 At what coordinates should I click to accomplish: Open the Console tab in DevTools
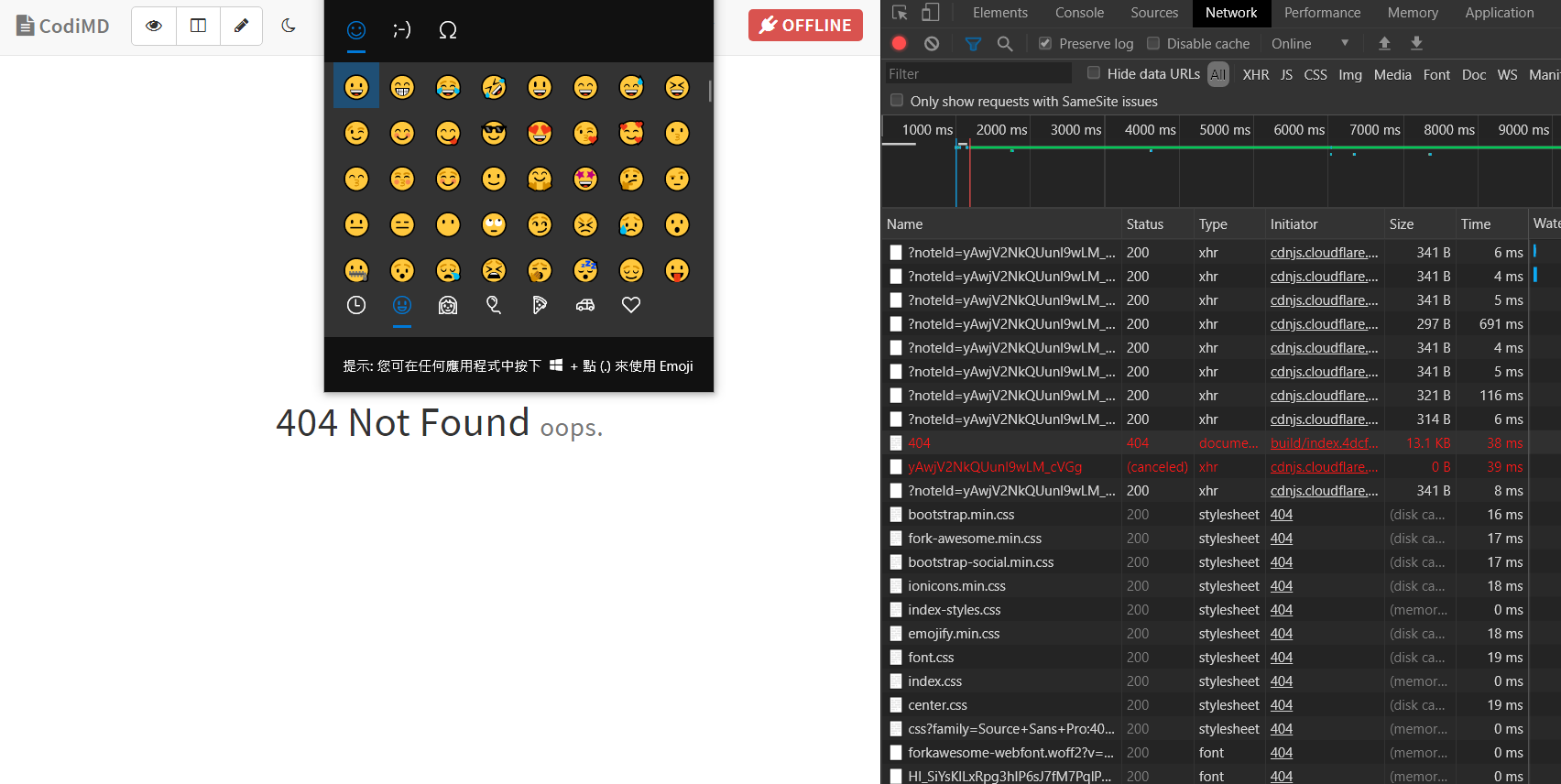pyautogui.click(x=1079, y=13)
